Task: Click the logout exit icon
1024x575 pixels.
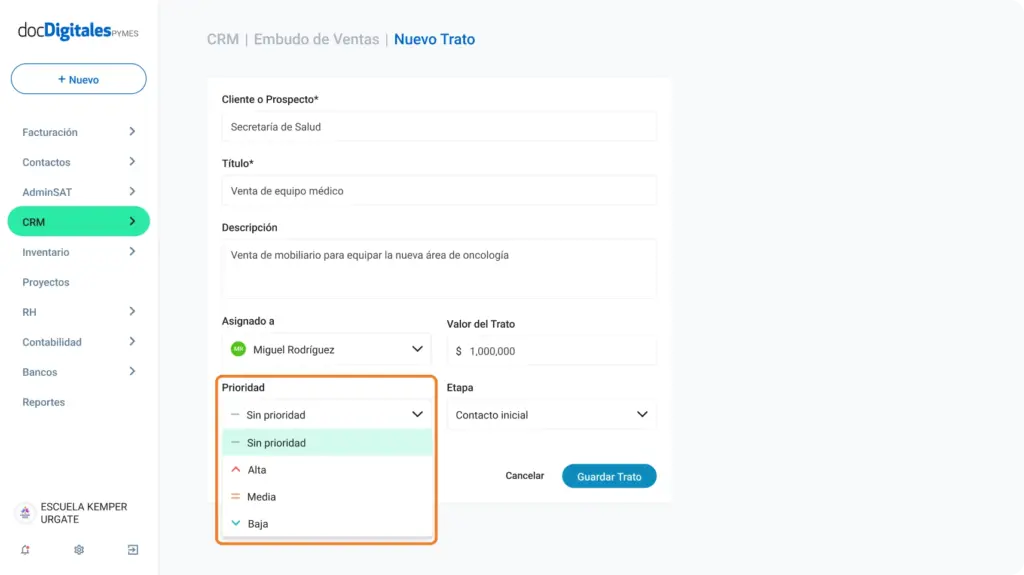Action: click(133, 550)
